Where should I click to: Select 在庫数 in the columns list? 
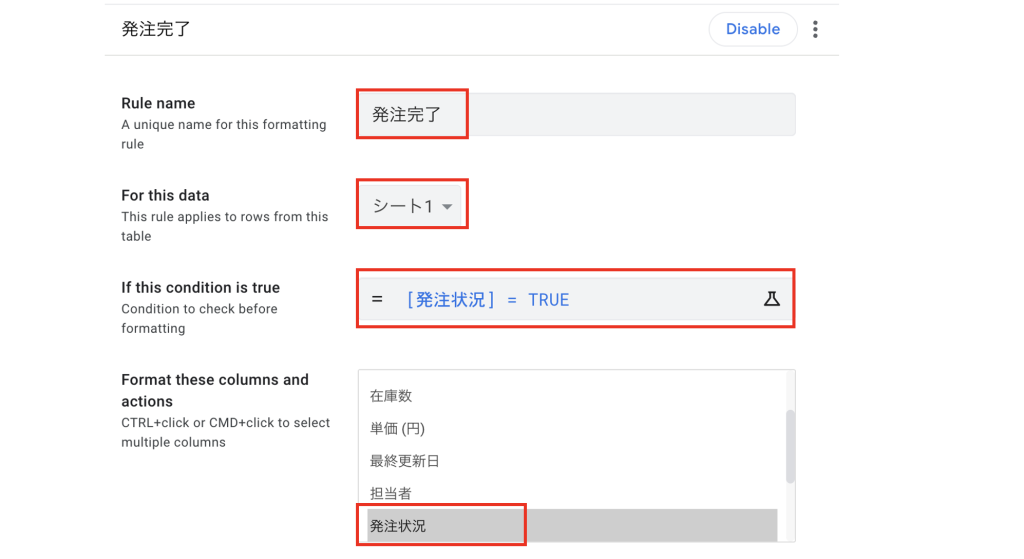391,396
